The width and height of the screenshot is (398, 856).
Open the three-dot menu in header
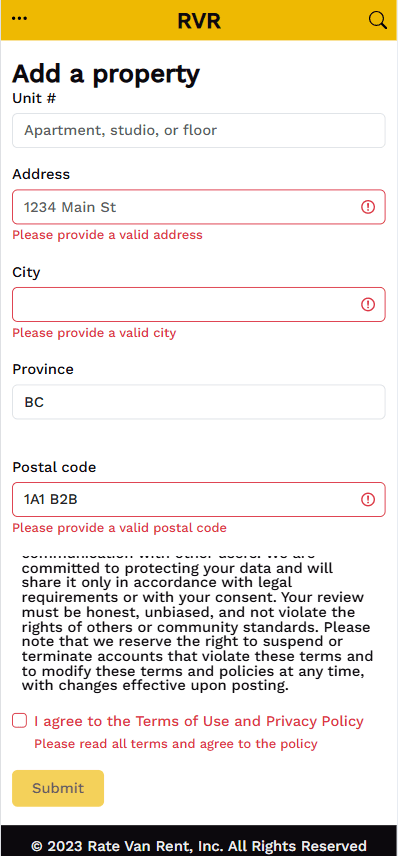pos(19,19)
